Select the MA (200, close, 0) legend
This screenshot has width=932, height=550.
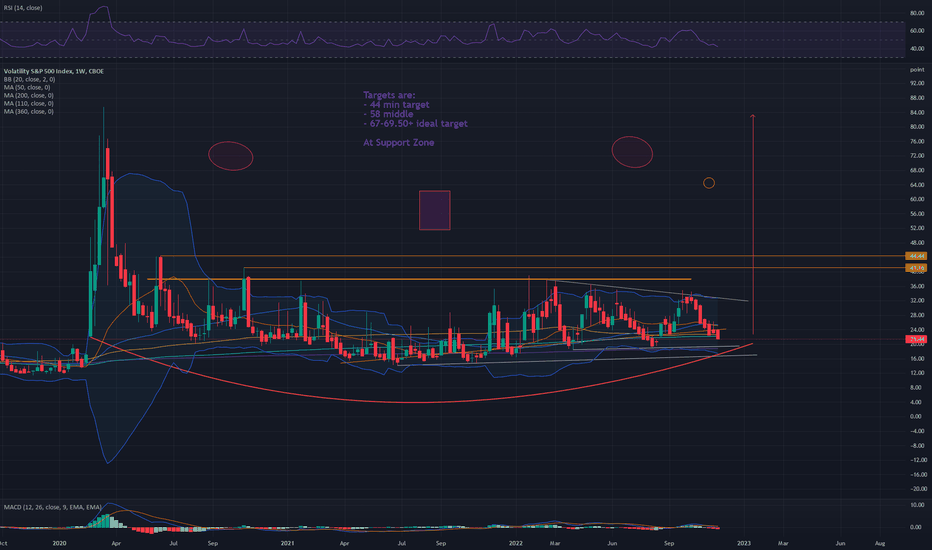(29, 95)
